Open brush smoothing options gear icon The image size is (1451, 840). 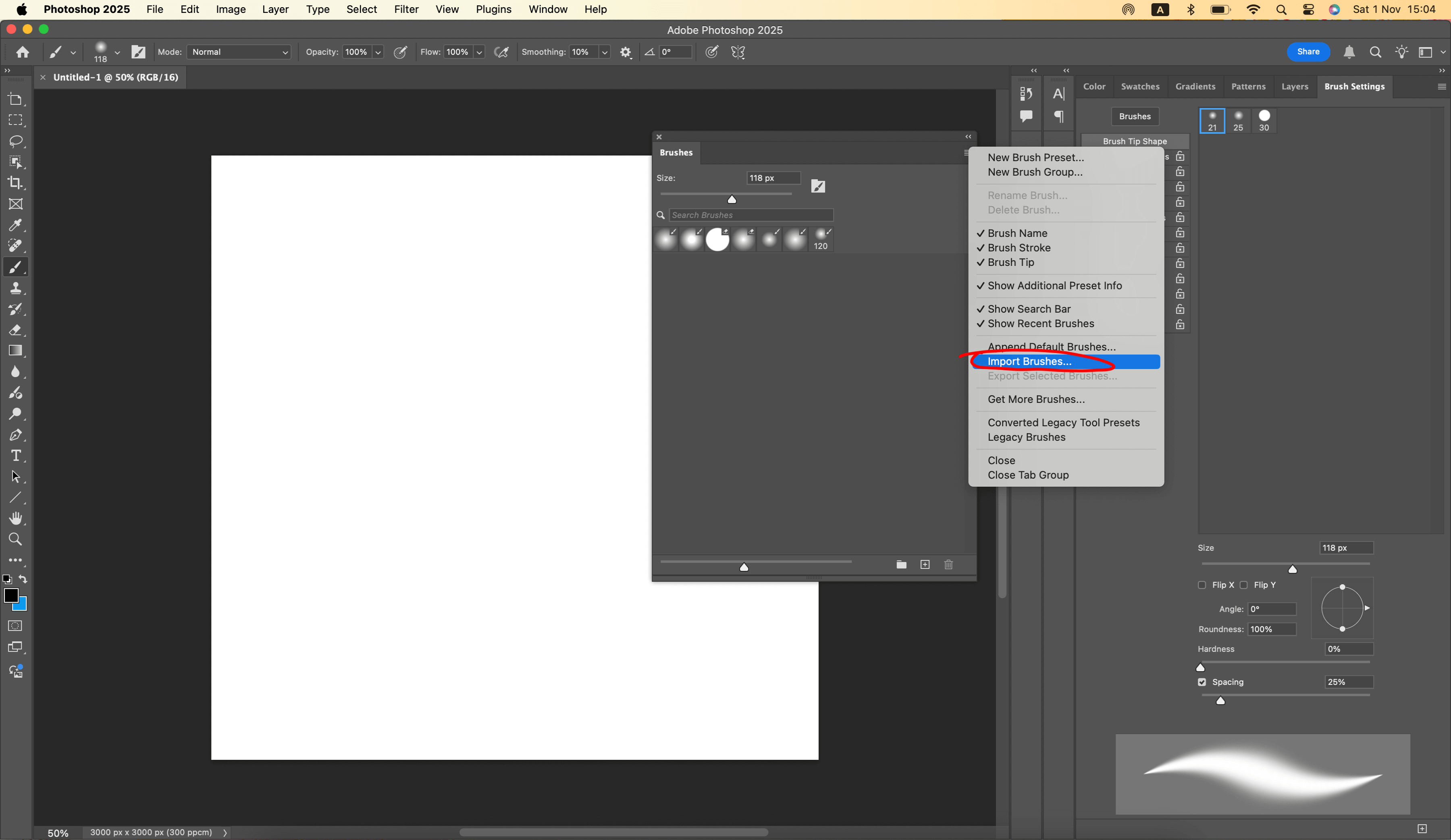tap(625, 52)
